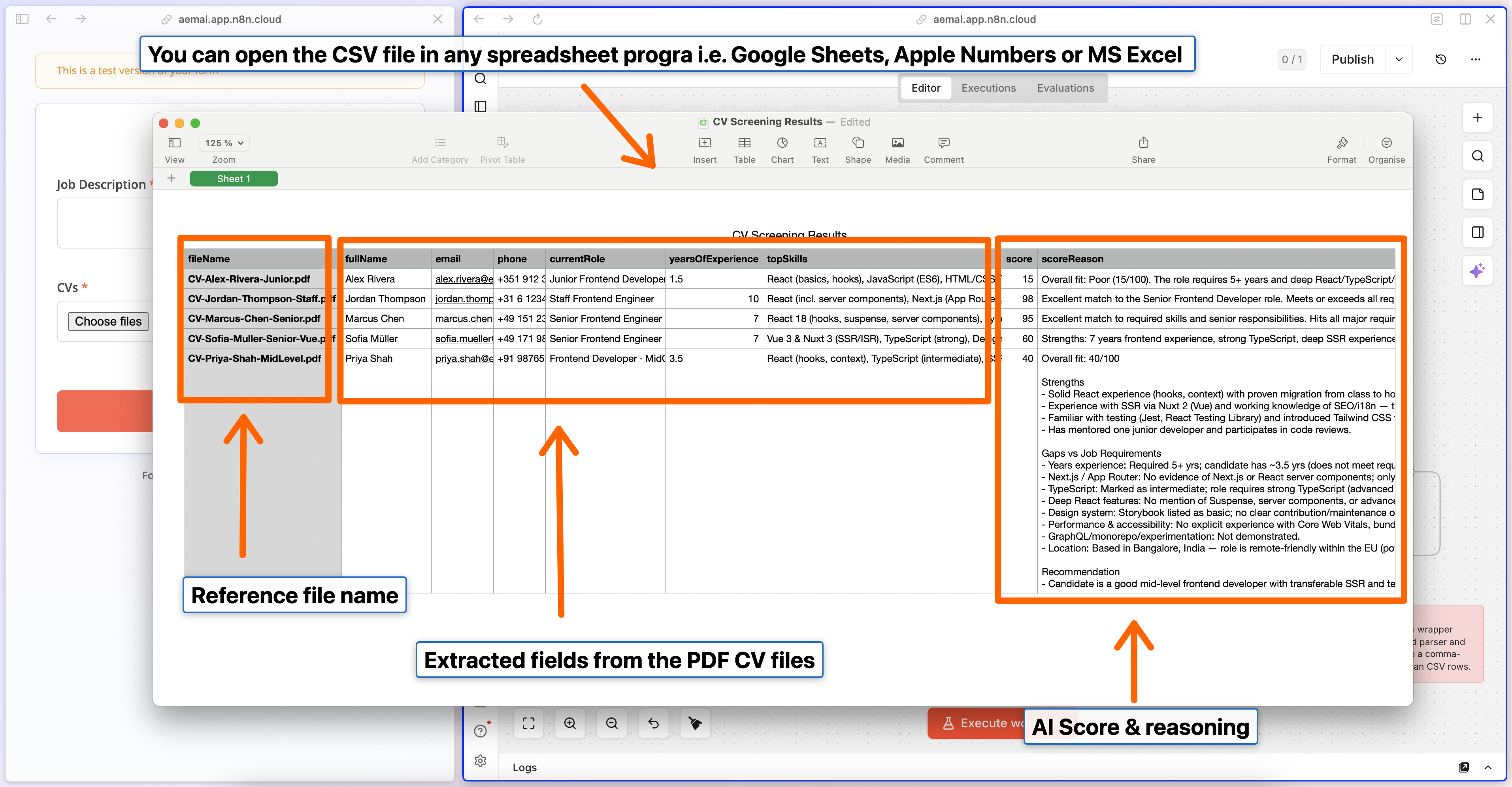Open the three-dot more menu in n8n
The height and width of the screenshot is (787, 1512).
point(1476,59)
